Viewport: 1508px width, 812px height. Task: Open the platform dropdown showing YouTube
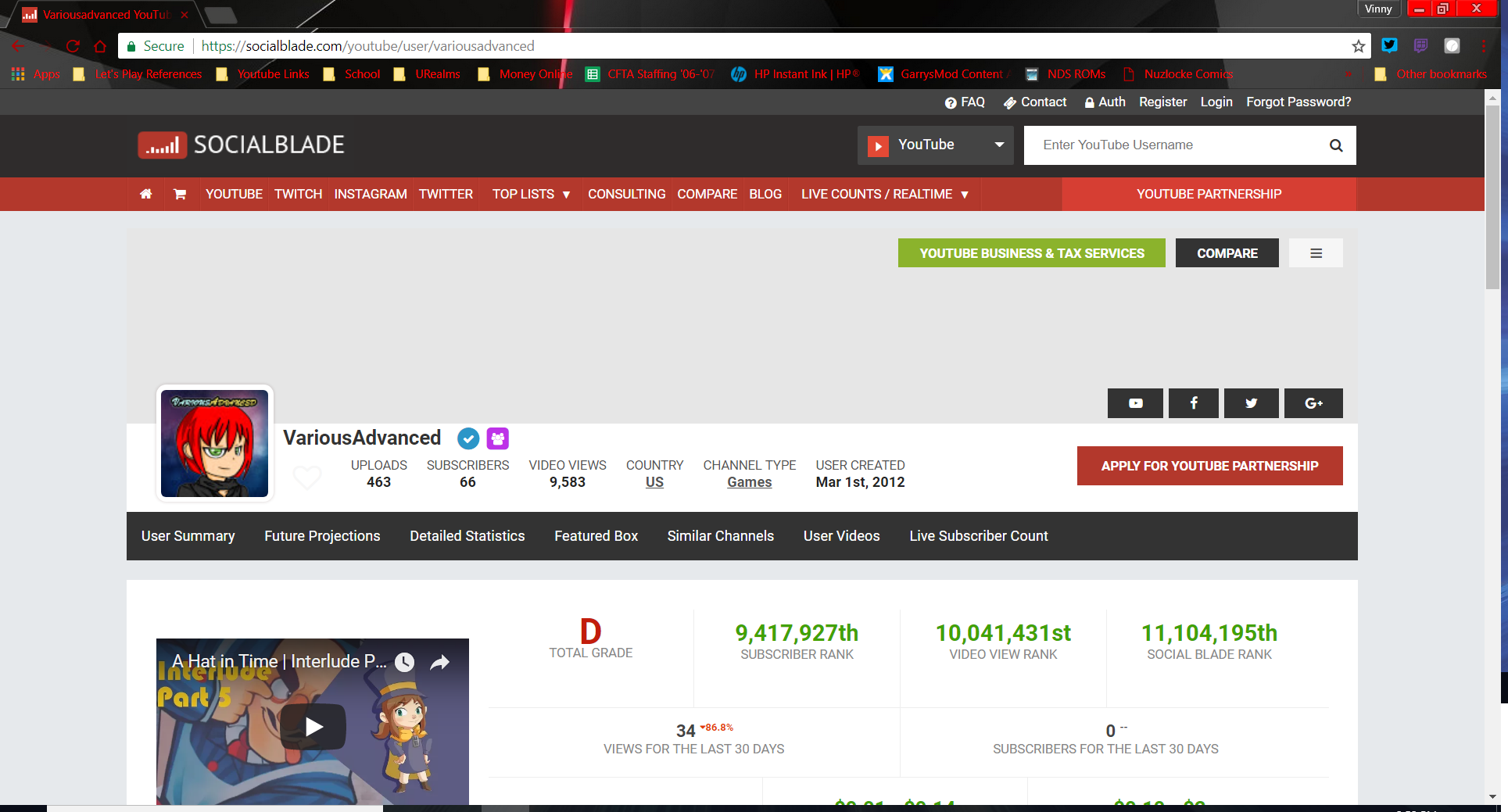[x=936, y=145]
